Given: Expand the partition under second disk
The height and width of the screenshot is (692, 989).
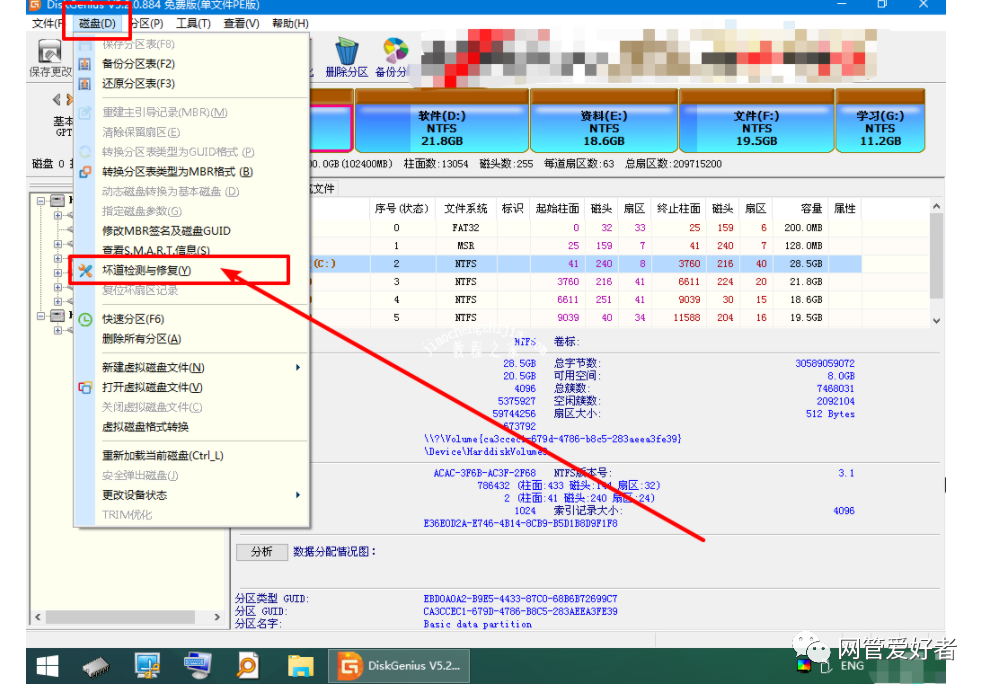Looking at the screenshot, I should coord(57,330).
